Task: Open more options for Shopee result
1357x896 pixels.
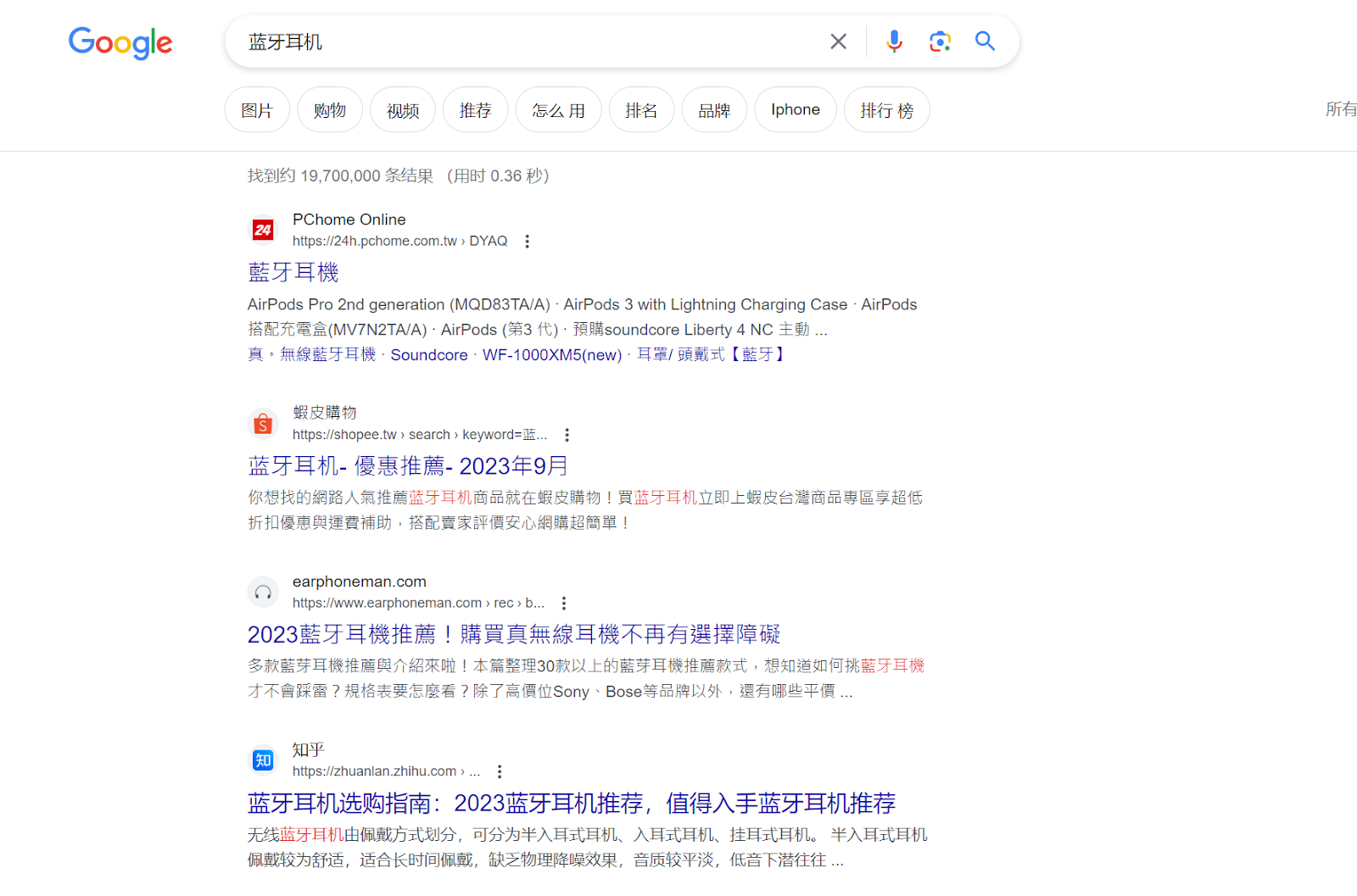Action: (x=567, y=435)
